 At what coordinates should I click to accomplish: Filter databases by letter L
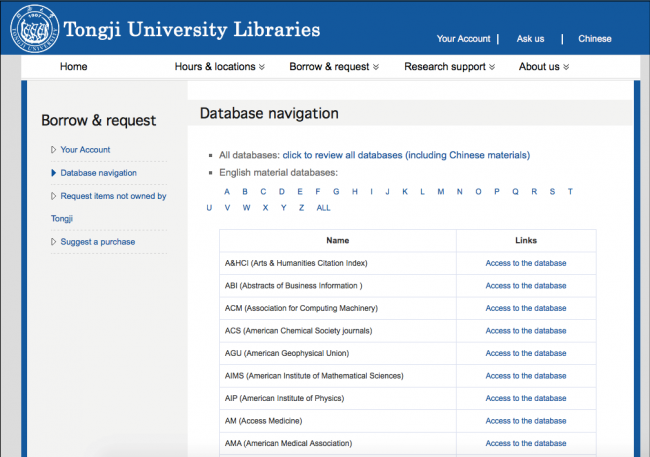(422, 192)
